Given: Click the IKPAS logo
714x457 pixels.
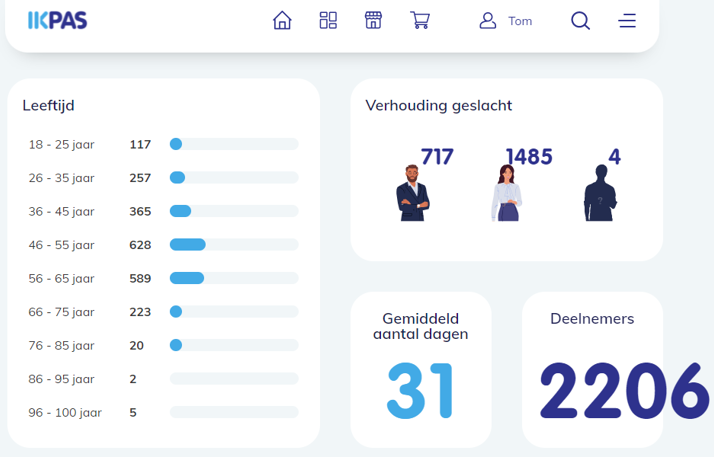Looking at the screenshot, I should (57, 20).
